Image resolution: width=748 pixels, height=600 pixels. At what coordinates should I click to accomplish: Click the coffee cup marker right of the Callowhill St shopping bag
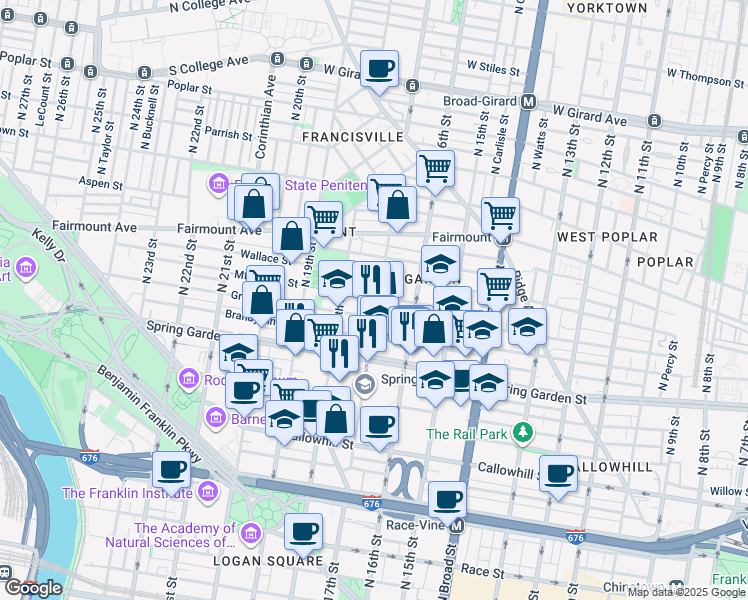pos(379,425)
